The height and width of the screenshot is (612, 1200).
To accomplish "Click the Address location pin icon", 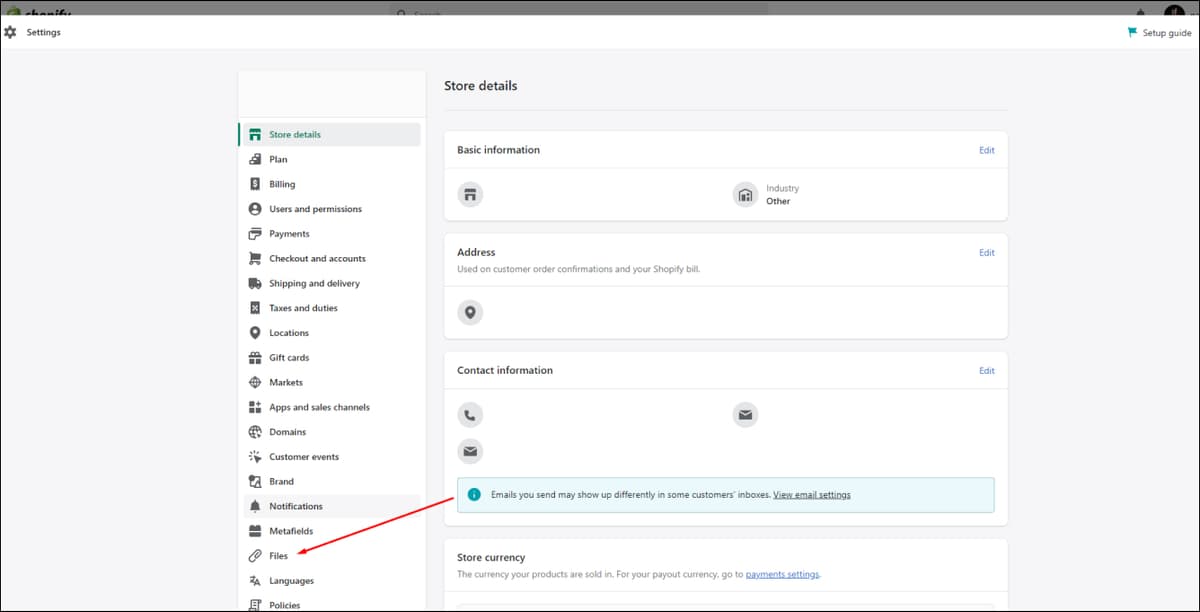I will pos(470,313).
